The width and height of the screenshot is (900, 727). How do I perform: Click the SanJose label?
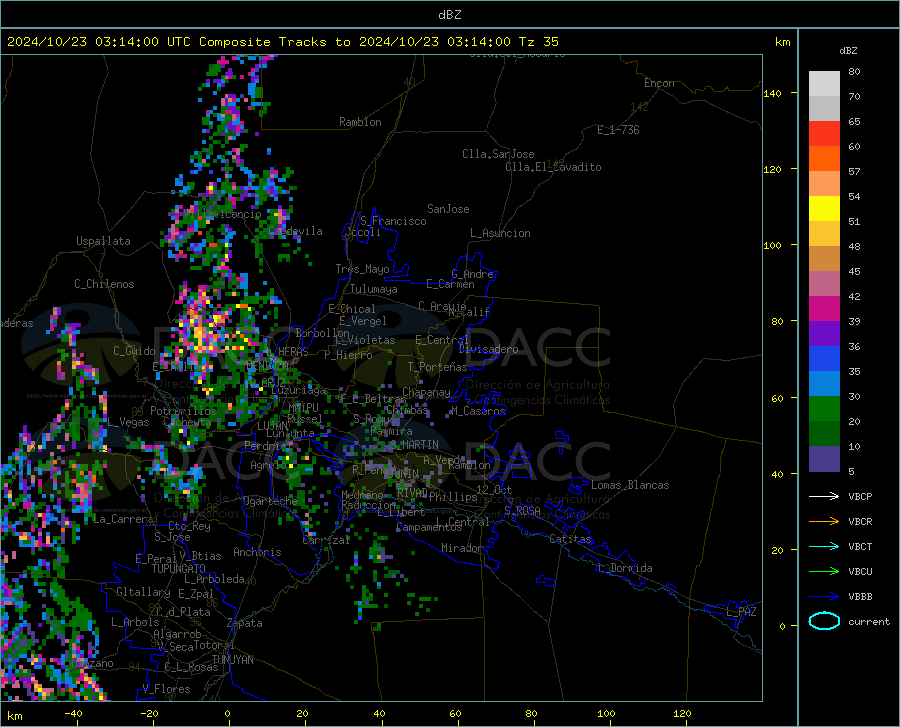click(x=448, y=209)
